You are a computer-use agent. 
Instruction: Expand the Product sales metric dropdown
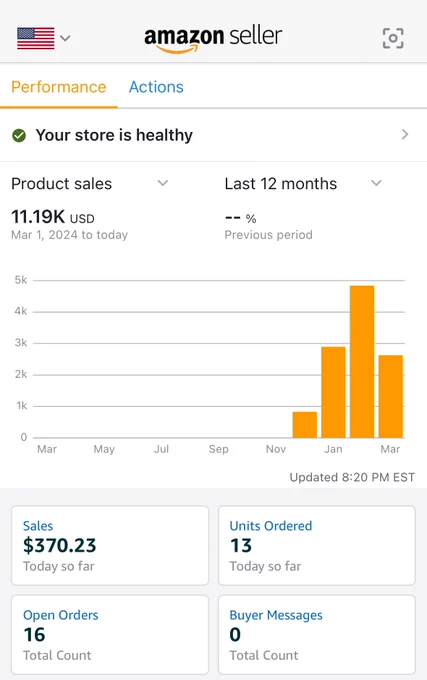(x=163, y=183)
